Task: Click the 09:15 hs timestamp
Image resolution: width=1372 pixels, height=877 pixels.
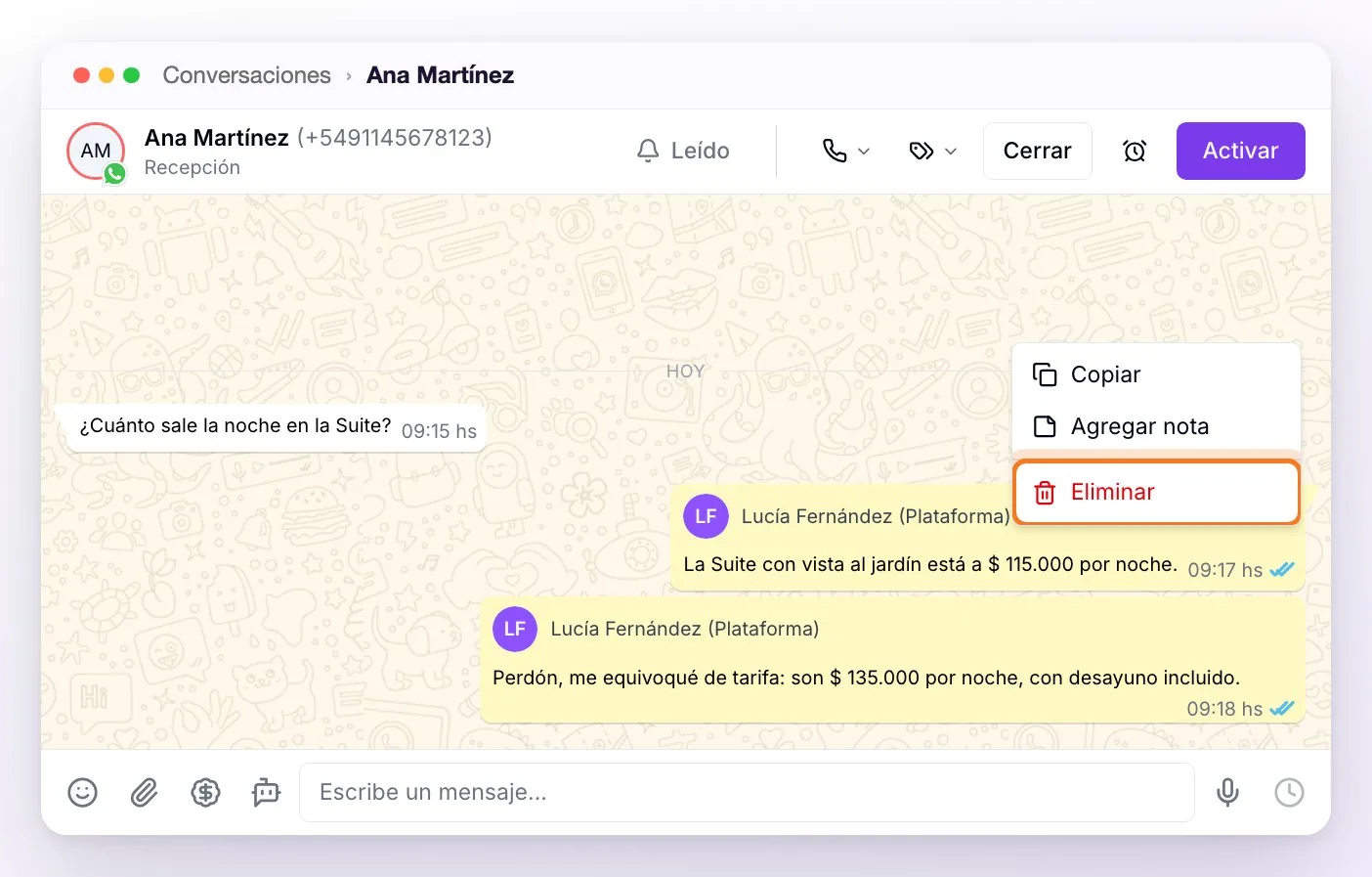Action: pyautogui.click(x=439, y=431)
